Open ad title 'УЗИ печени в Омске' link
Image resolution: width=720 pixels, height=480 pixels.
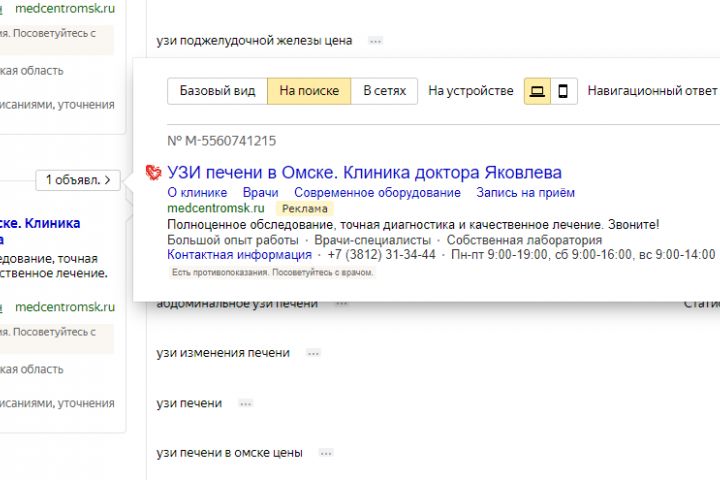(x=364, y=173)
